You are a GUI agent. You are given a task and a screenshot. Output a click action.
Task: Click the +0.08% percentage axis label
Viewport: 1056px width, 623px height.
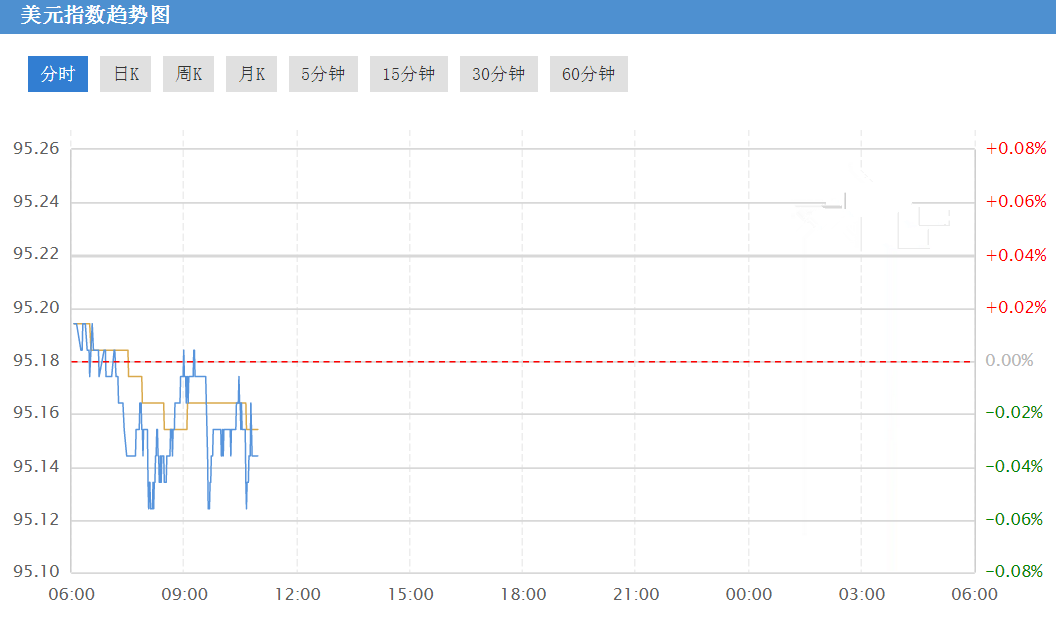tap(1016, 148)
